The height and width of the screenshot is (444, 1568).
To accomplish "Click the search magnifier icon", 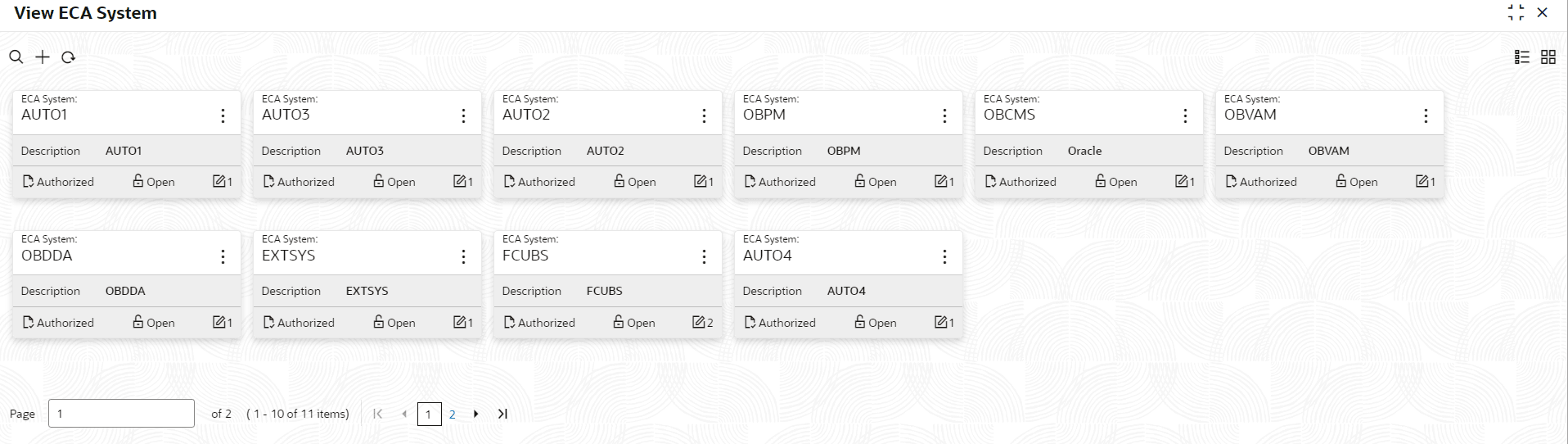I will (x=16, y=57).
